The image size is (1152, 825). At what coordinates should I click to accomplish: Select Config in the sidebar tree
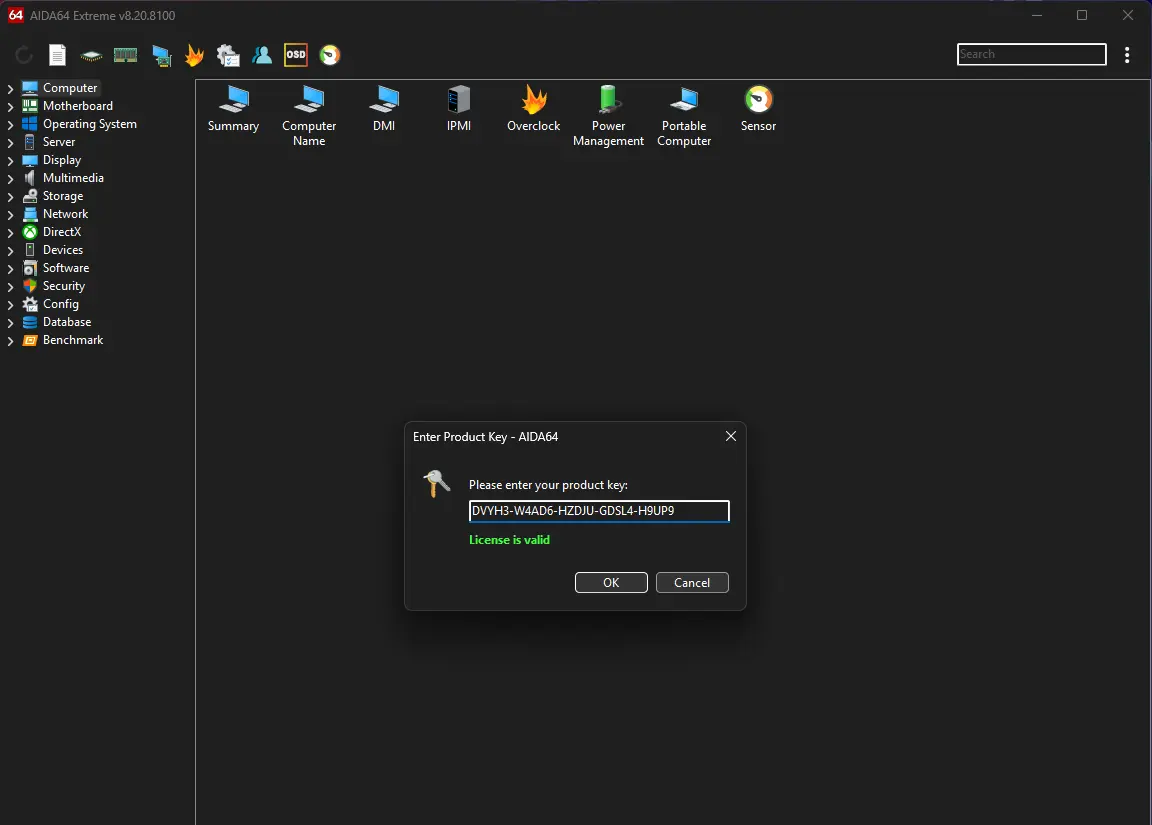60,303
